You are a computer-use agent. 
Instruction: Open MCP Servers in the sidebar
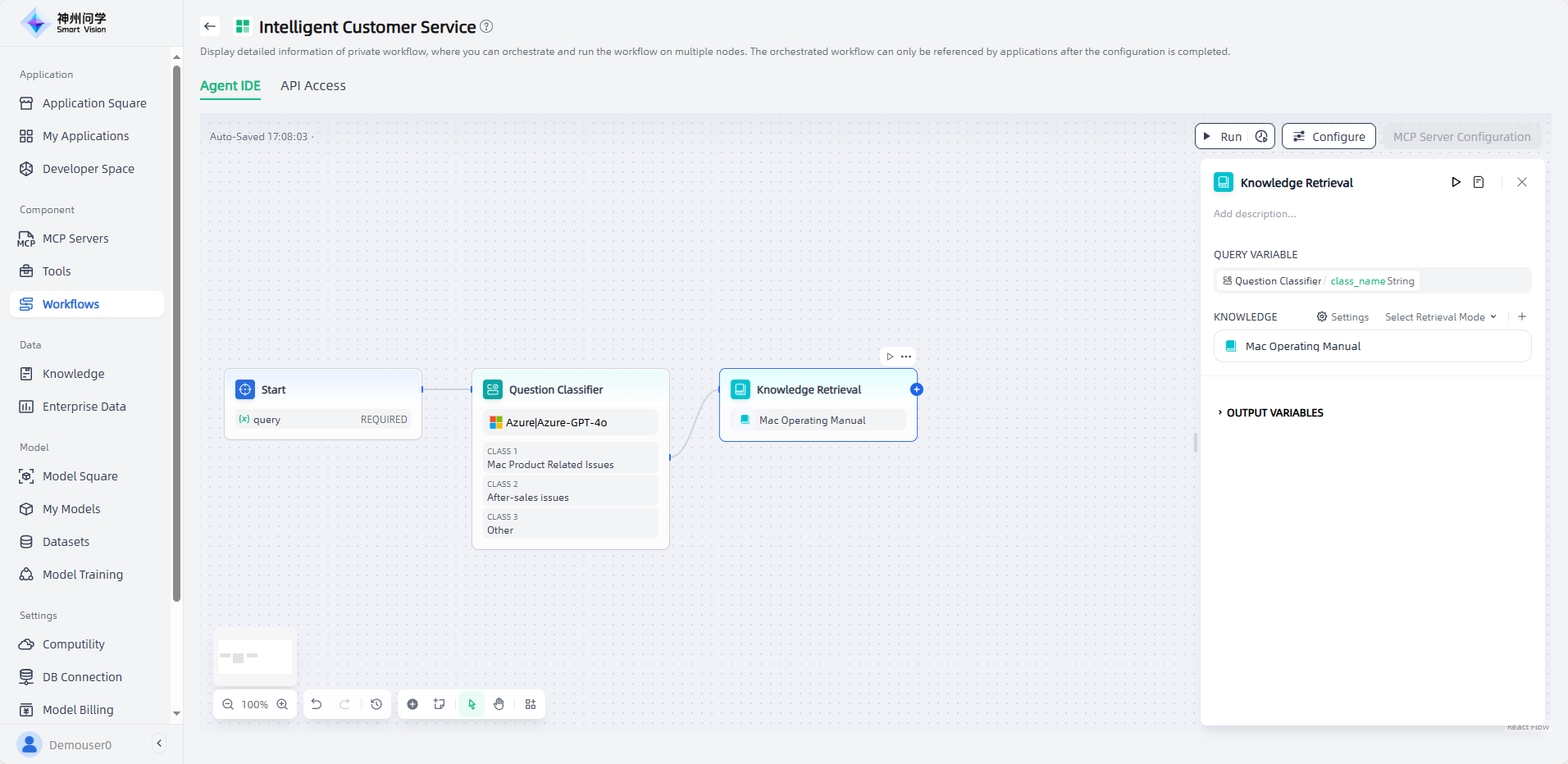click(75, 239)
